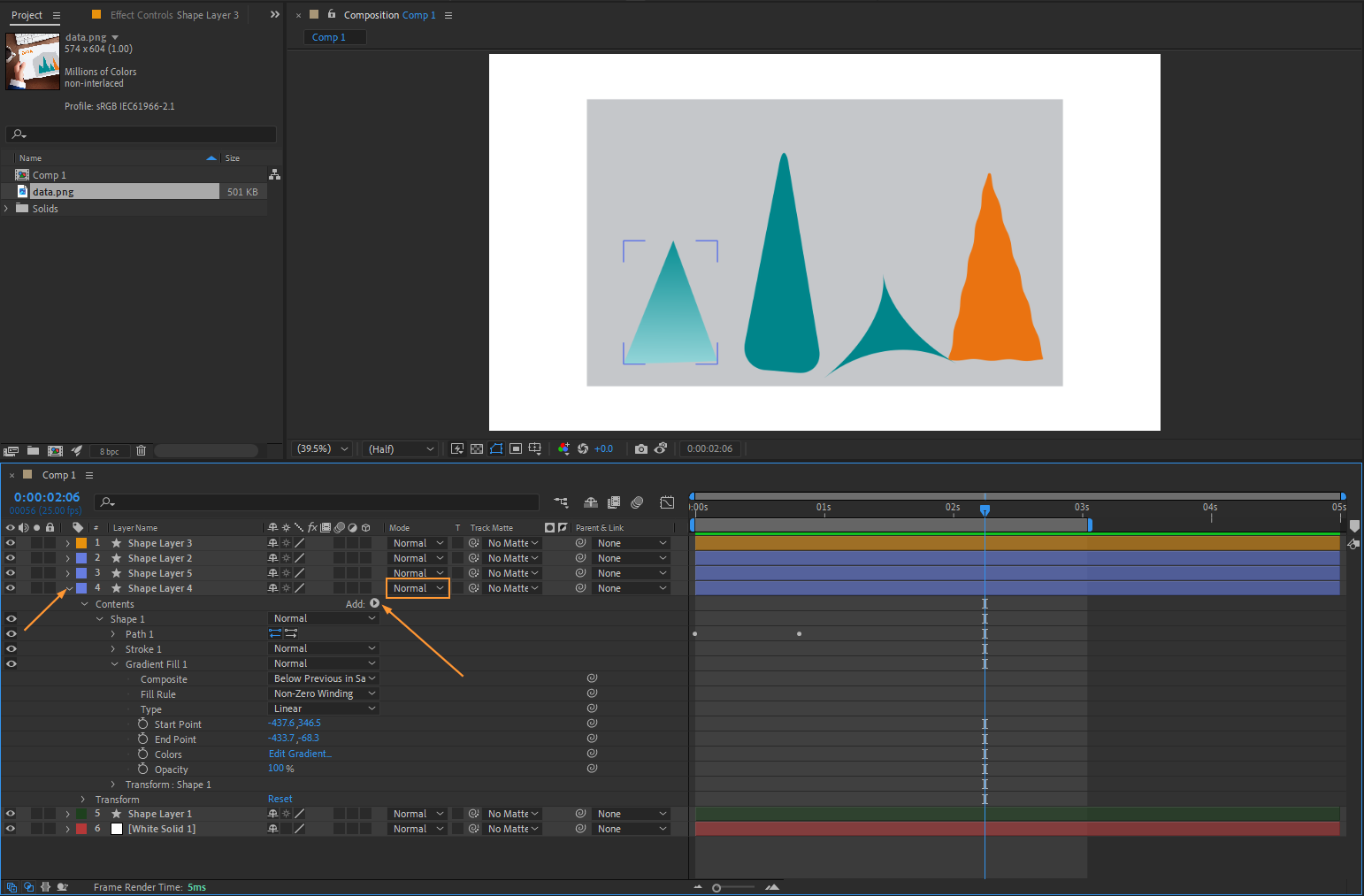Hide Shape Layer 3 with its eye icon
This screenshot has width=1364, height=896.
click(11, 543)
